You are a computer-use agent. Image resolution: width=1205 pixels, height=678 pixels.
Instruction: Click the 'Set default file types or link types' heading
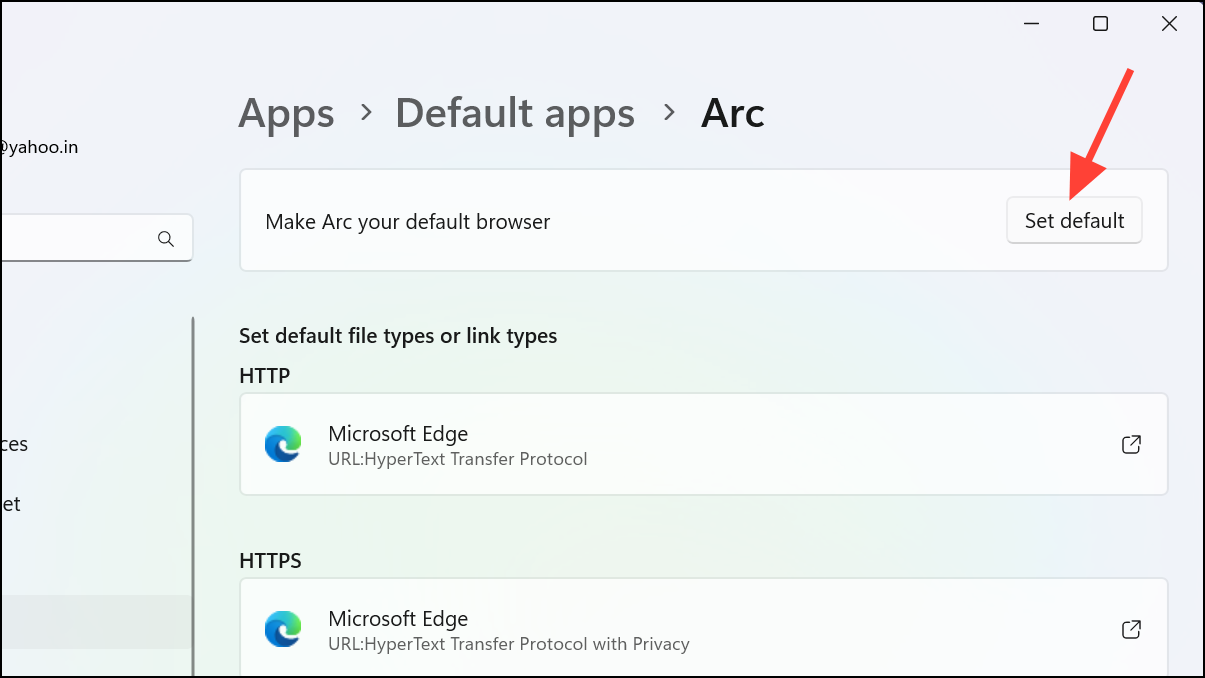(398, 336)
